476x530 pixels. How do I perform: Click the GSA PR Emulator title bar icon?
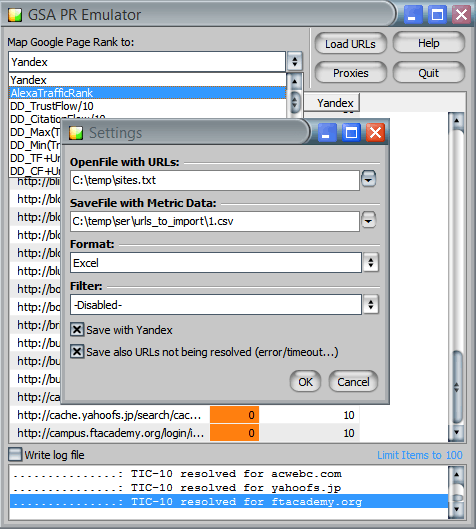point(15,15)
